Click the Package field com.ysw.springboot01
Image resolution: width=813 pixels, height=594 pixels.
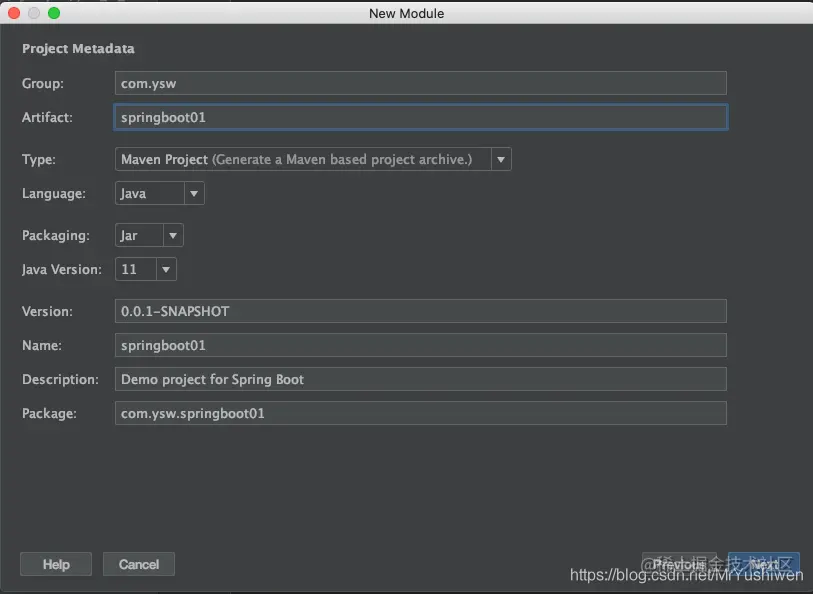tap(420, 413)
